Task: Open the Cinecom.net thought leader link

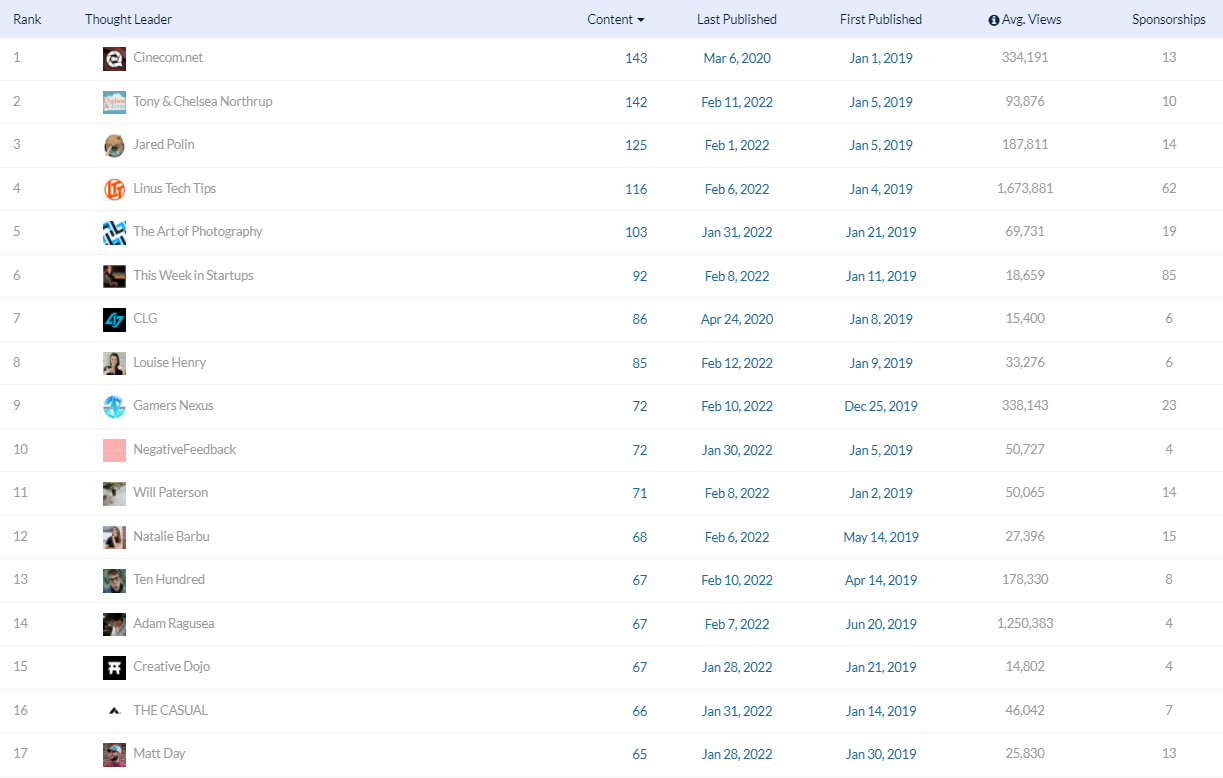Action: tap(168, 58)
